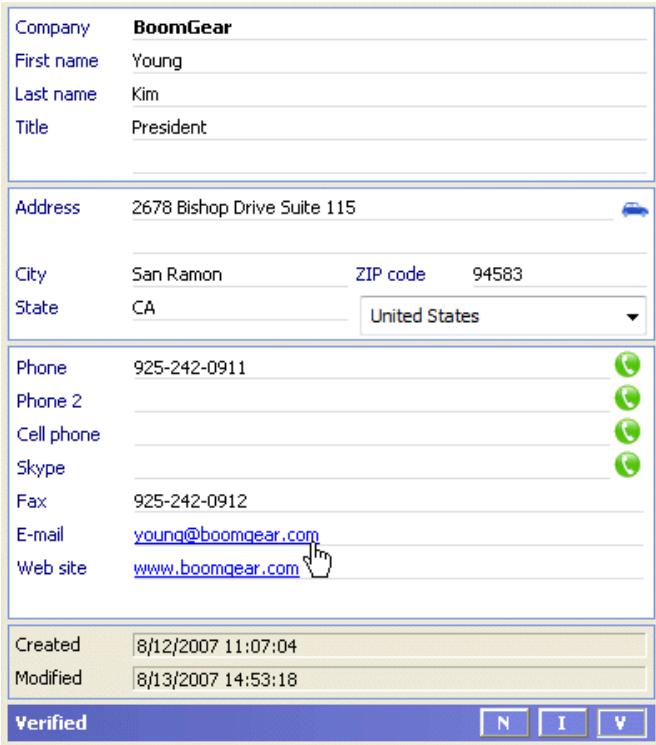
Task: Open the United States country dropdown
Action: click(x=503, y=316)
